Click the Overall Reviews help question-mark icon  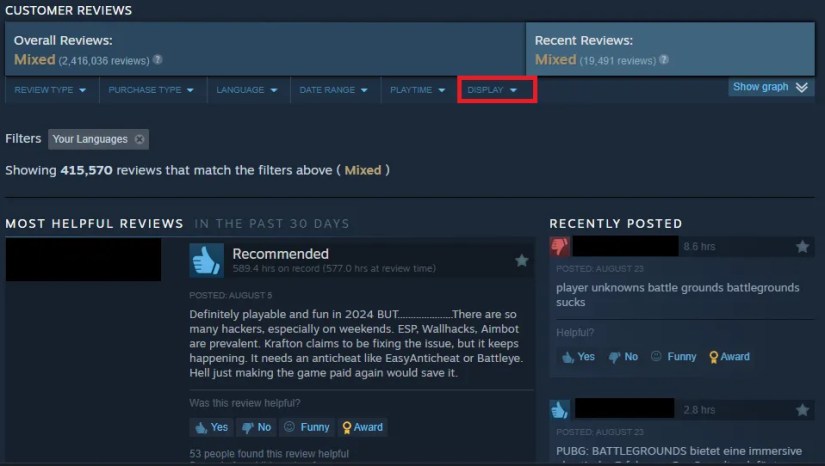click(157, 60)
